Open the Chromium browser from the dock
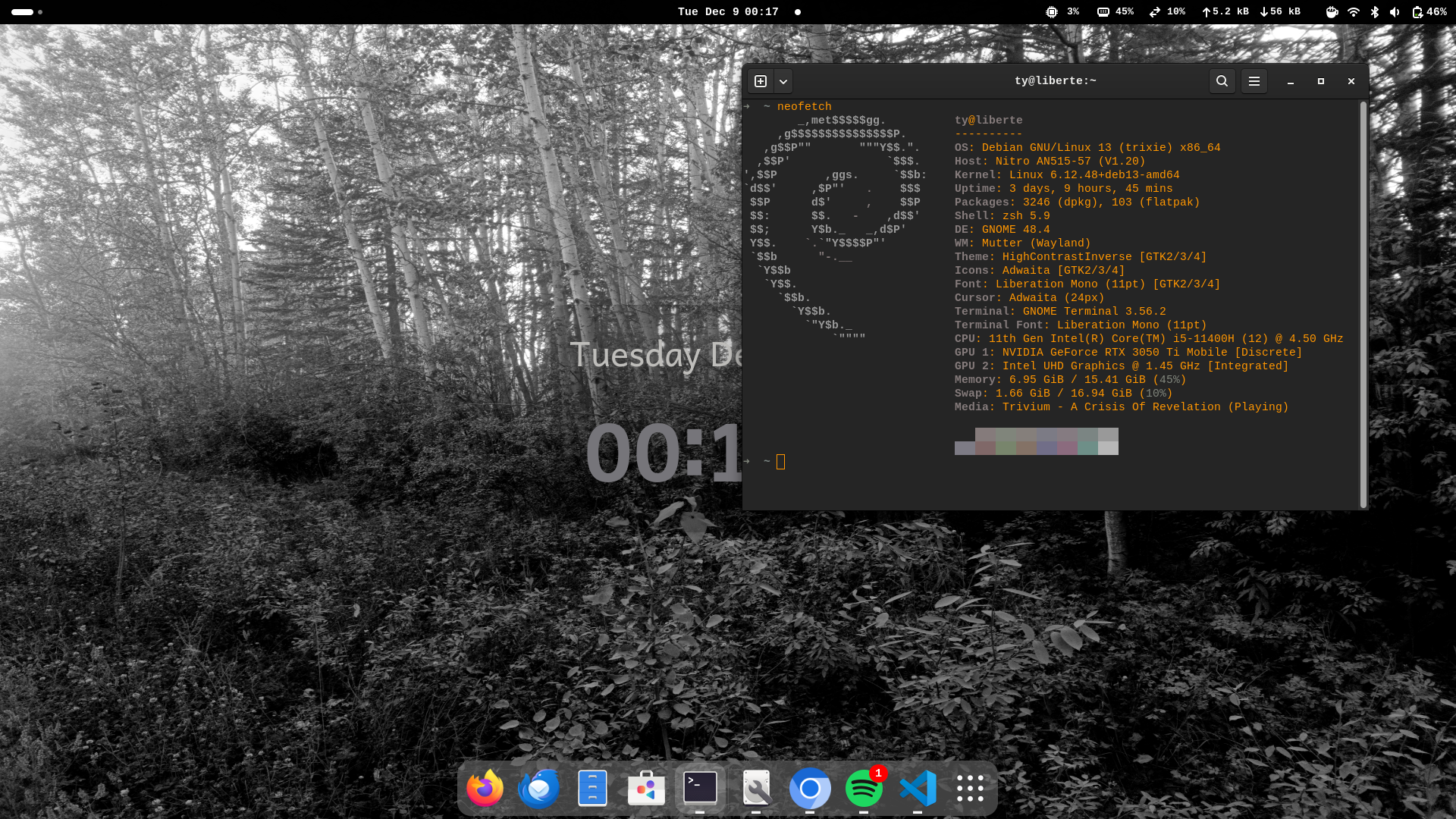 [x=810, y=789]
